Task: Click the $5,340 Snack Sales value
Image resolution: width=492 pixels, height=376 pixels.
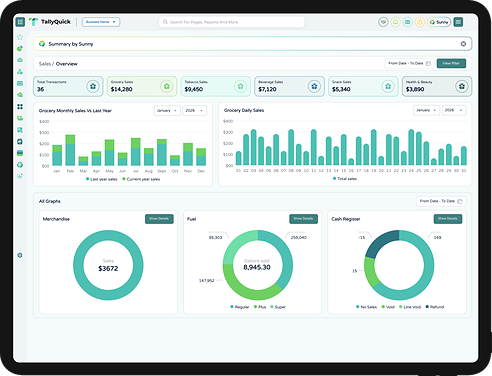Action: pos(341,89)
